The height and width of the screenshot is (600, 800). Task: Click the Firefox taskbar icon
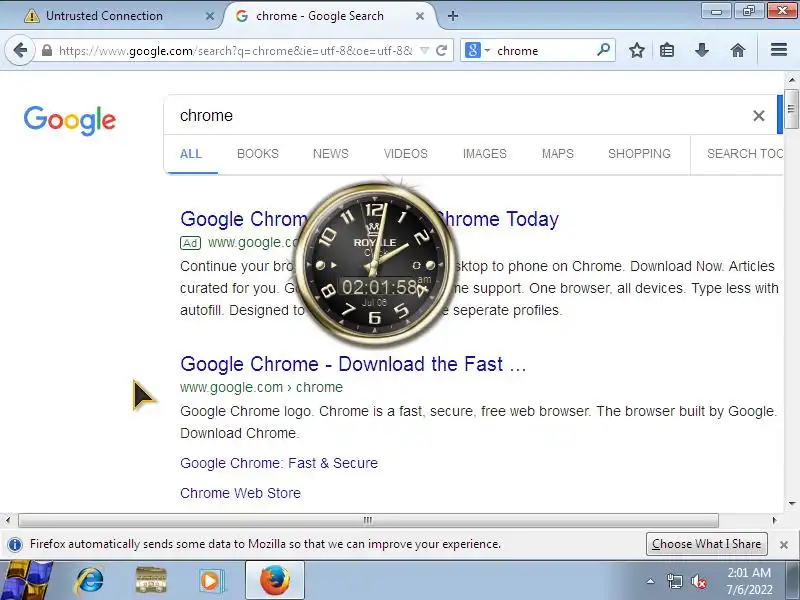pyautogui.click(x=275, y=581)
